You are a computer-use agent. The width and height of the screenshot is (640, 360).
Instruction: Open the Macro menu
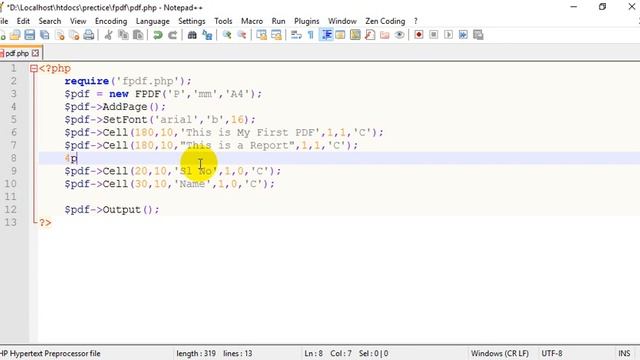252,21
